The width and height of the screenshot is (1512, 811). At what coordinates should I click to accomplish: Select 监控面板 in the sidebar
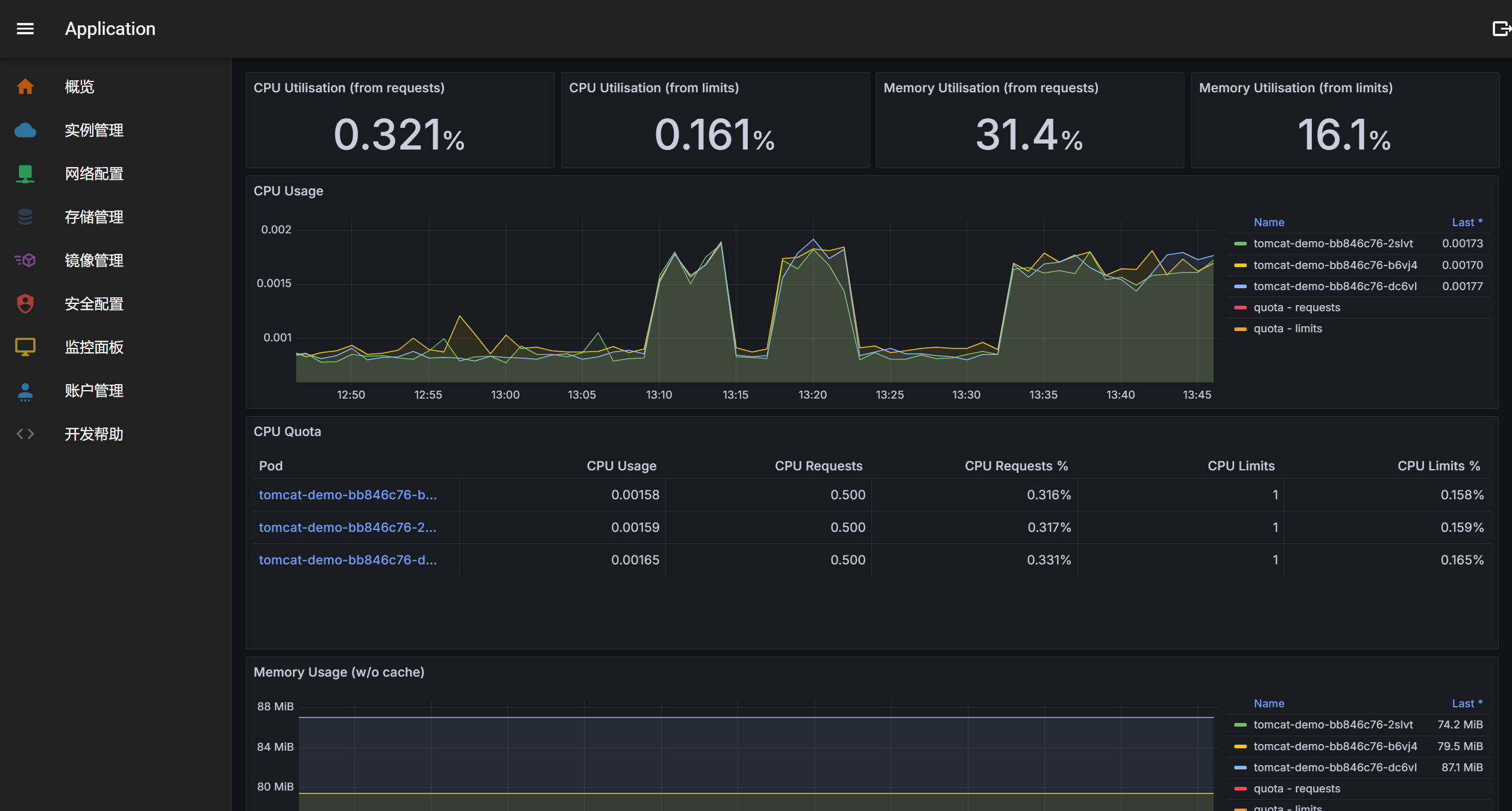[x=94, y=347]
